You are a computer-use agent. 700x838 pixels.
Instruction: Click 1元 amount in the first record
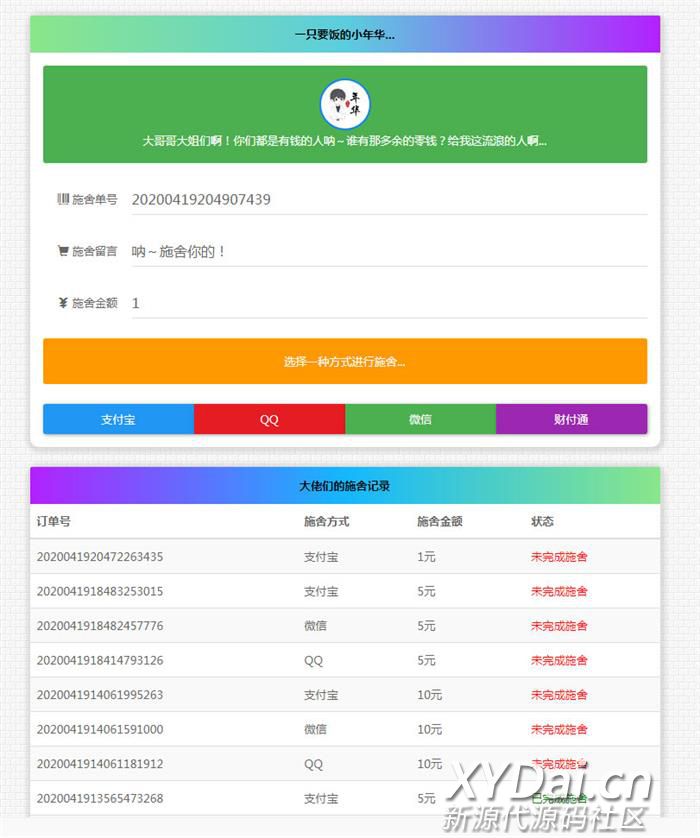click(x=426, y=556)
